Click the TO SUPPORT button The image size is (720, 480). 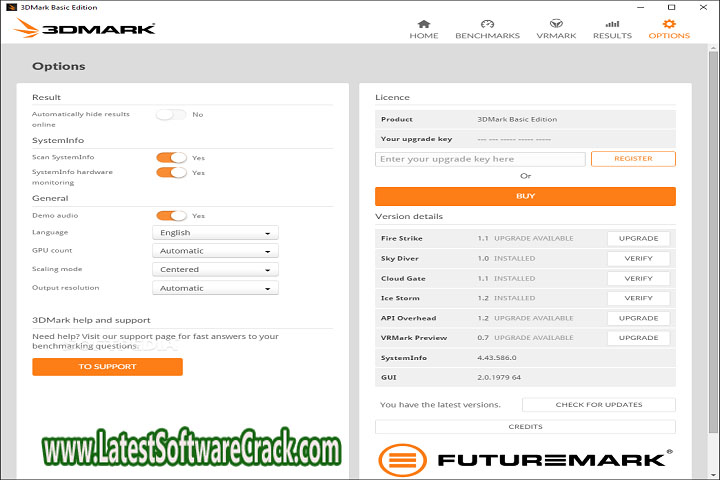point(107,367)
